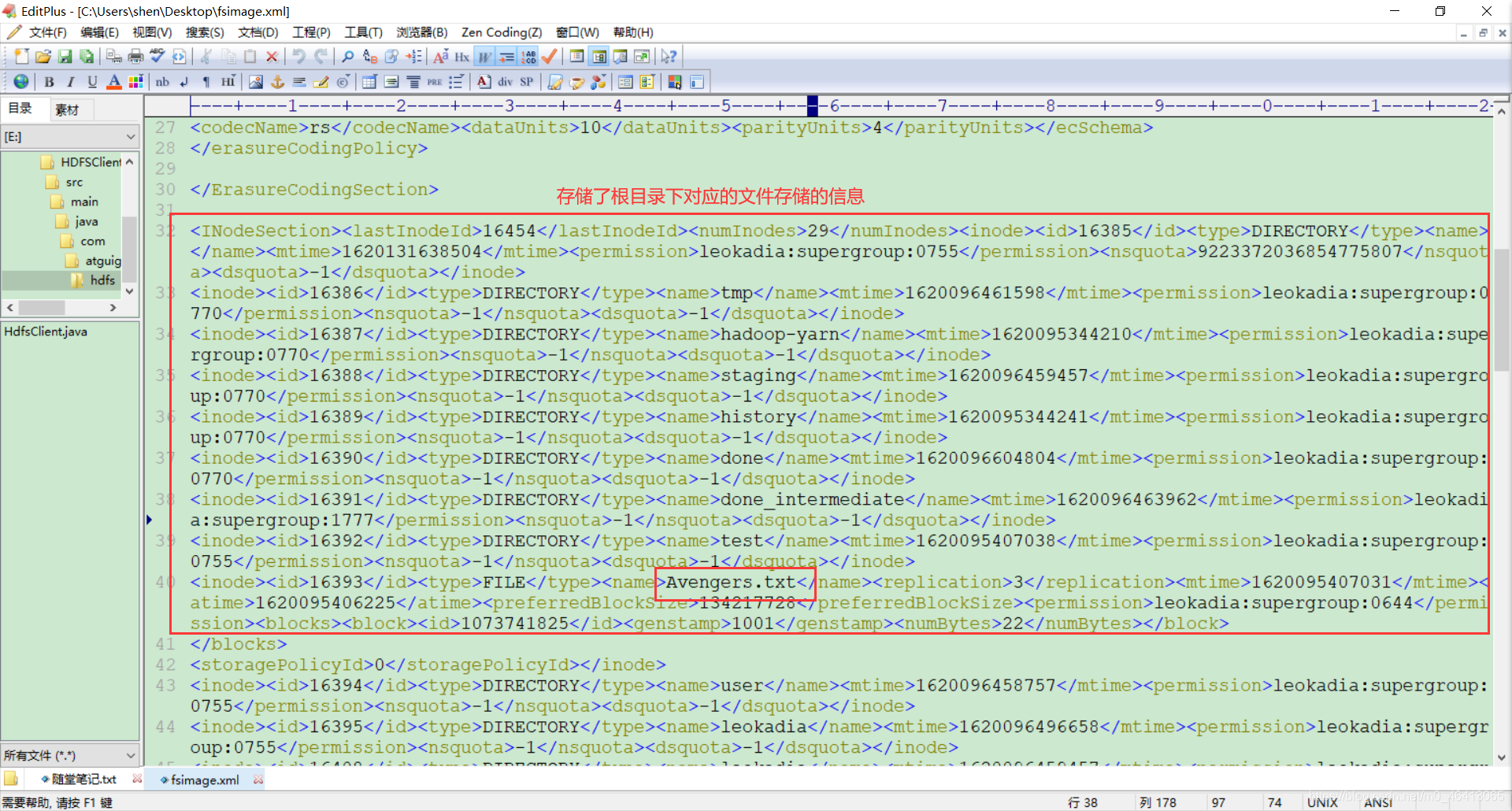Apply Underline HTML formatting

click(x=92, y=81)
